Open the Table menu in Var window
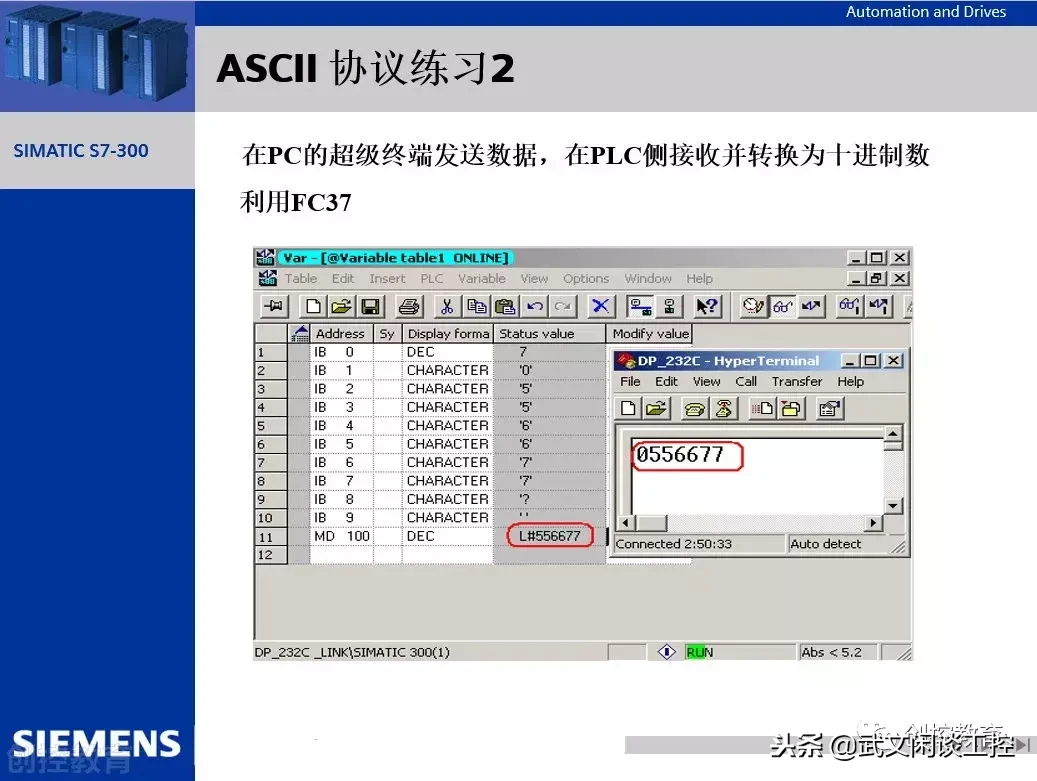The width and height of the screenshot is (1037, 781). [x=301, y=278]
